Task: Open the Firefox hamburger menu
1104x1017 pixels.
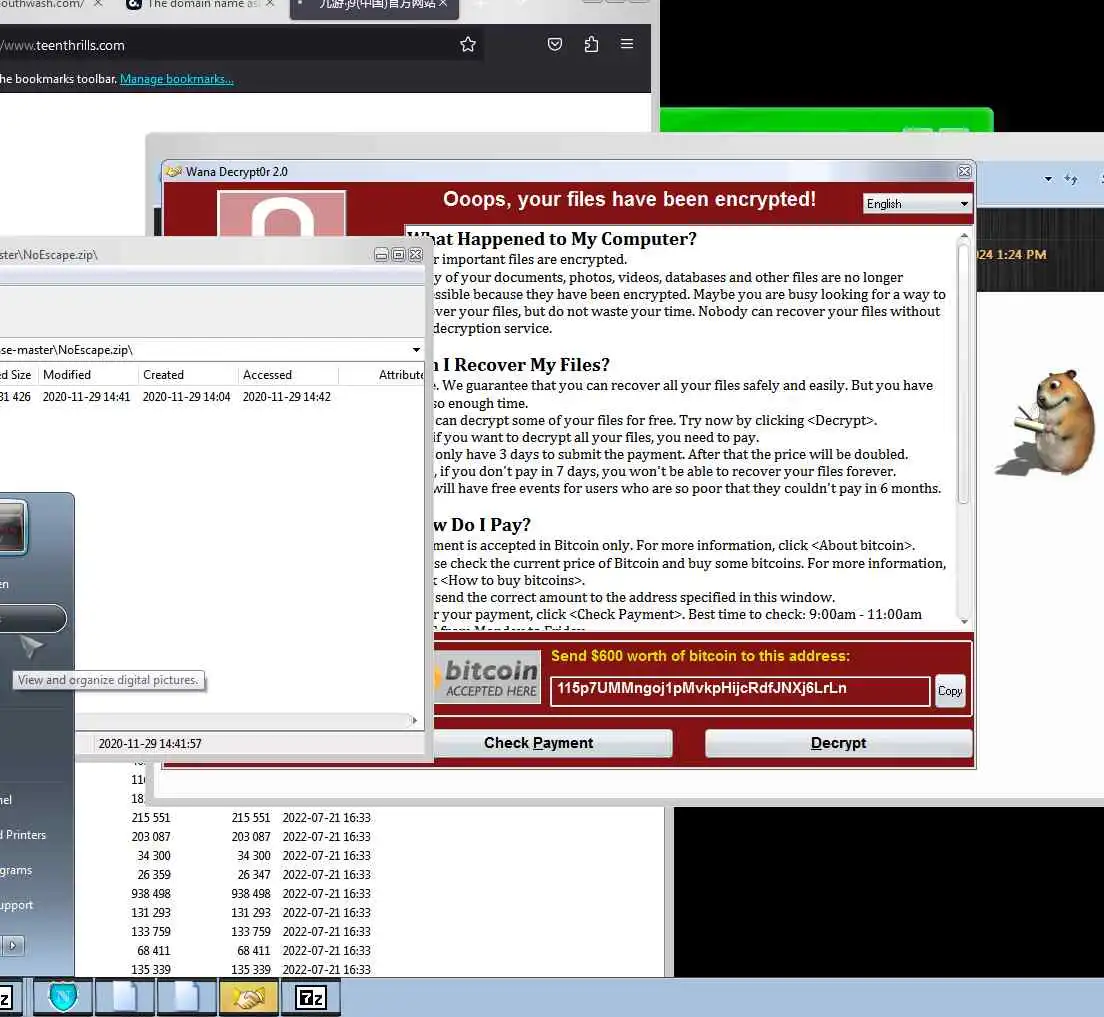Action: 627,44
